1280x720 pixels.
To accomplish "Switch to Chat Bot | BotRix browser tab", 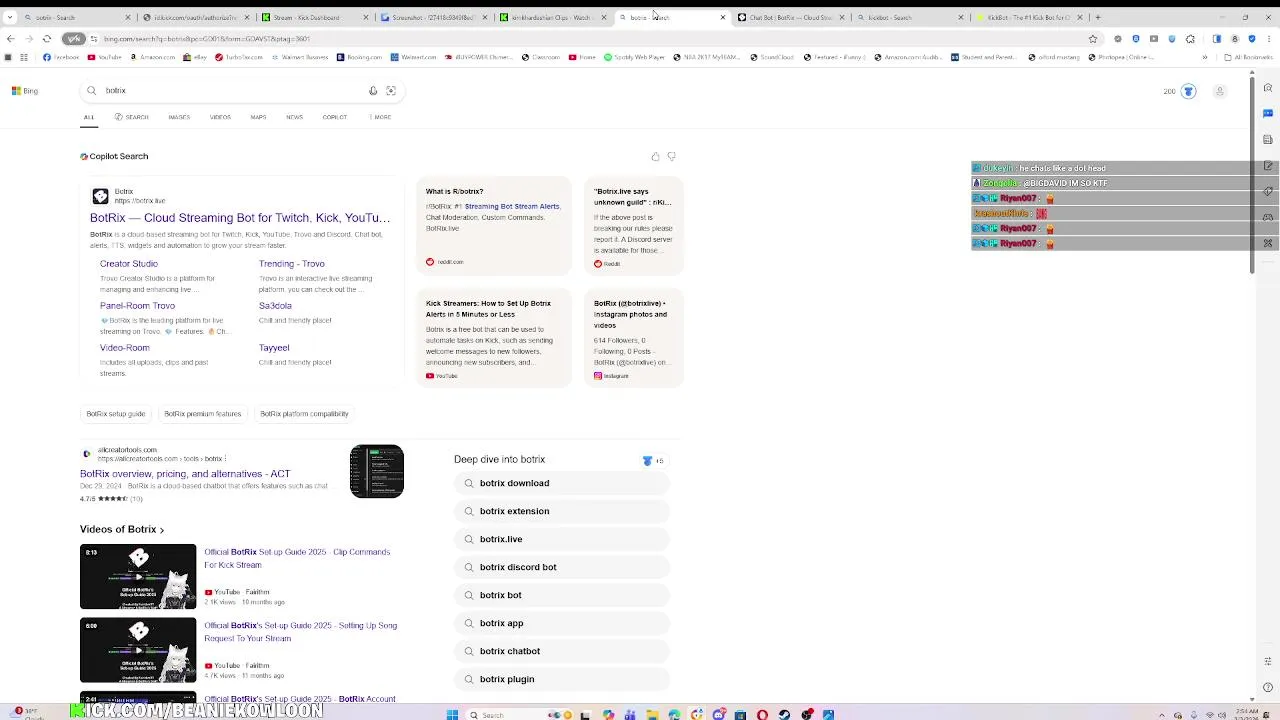I will pos(791,17).
